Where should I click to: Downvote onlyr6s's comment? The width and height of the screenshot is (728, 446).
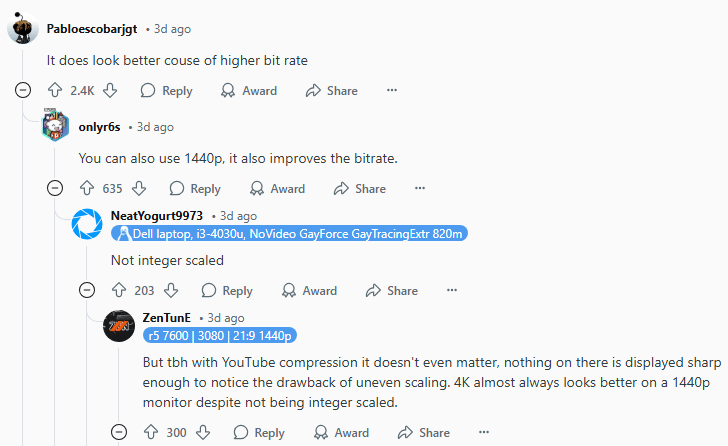pos(139,188)
